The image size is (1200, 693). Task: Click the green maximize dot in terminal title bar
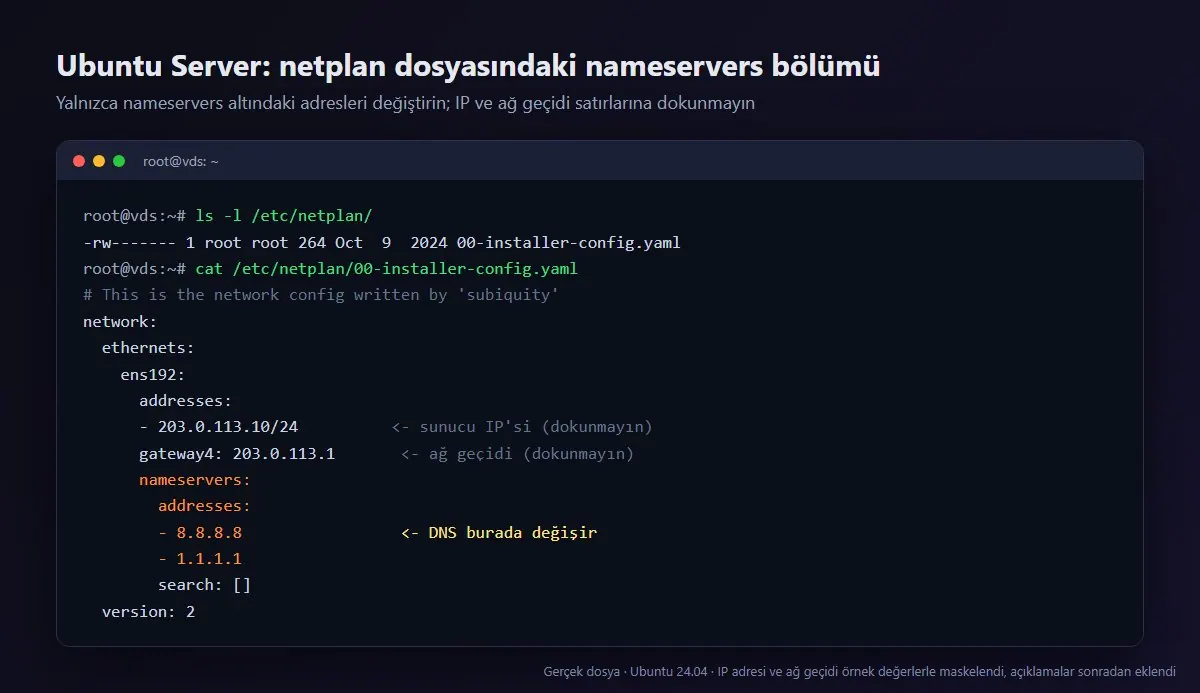[119, 161]
